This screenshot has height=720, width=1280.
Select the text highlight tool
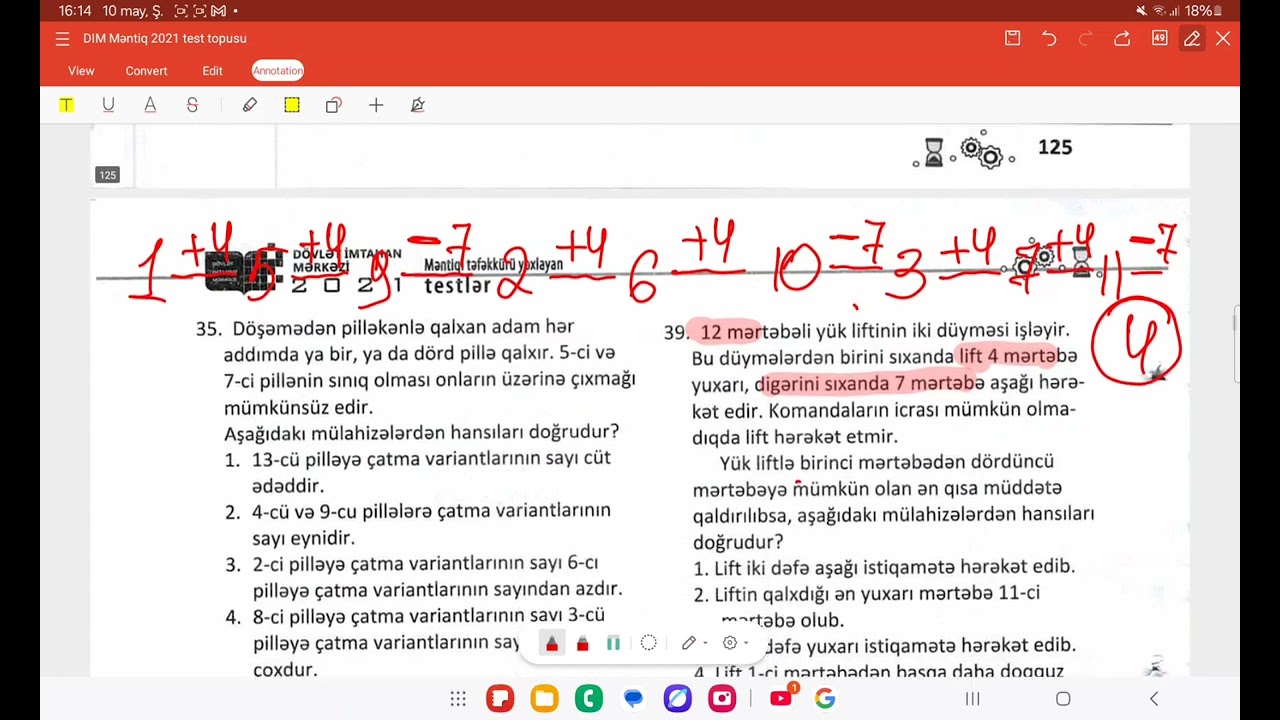66,105
